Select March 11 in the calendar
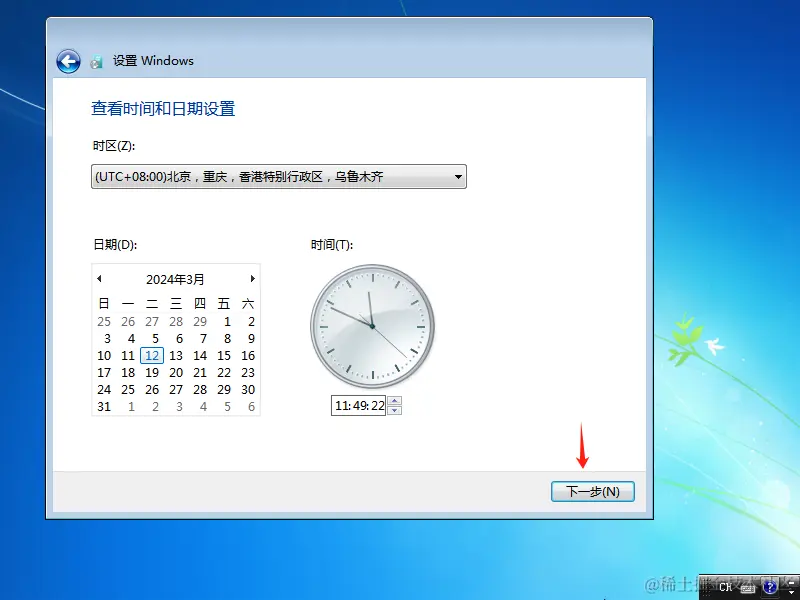Viewport: 800px width, 600px height. tap(128, 356)
